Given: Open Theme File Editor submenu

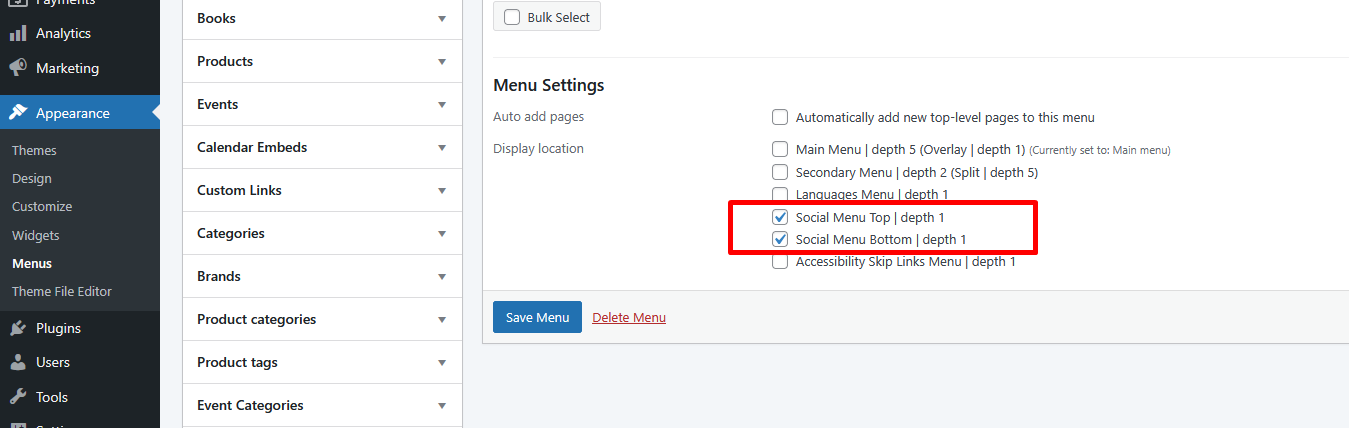Looking at the screenshot, I should 62,291.
